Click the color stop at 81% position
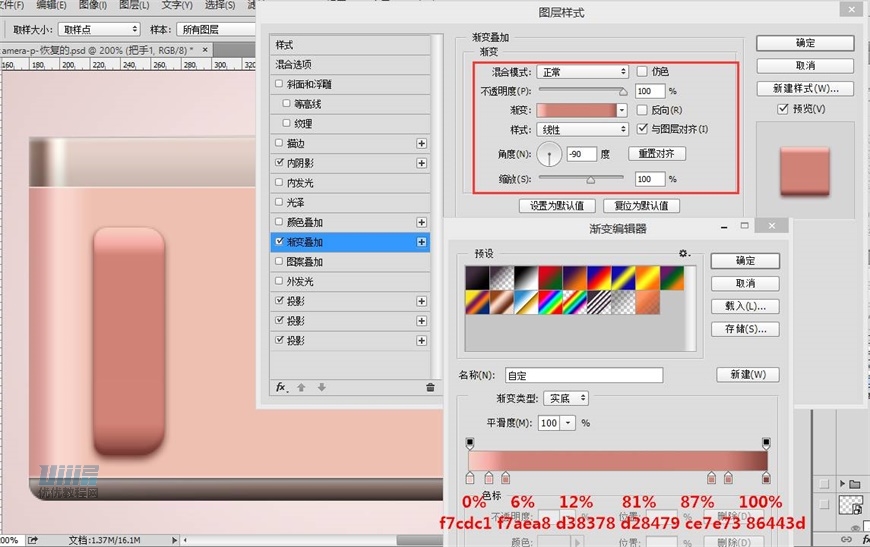 711,478
